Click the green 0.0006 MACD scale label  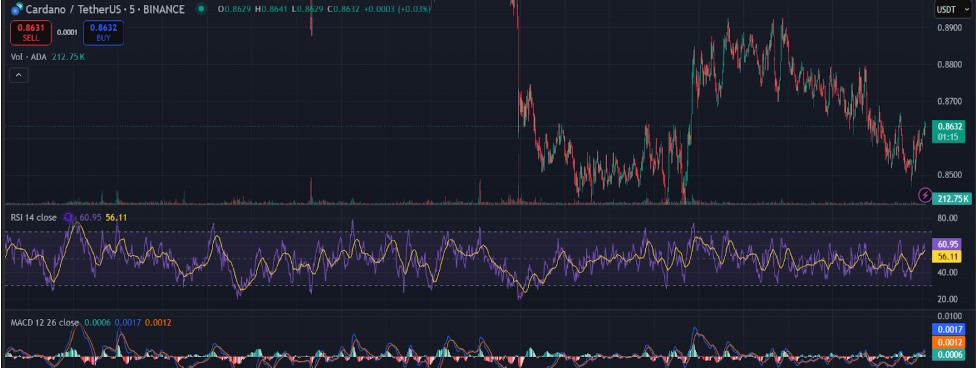(948, 355)
